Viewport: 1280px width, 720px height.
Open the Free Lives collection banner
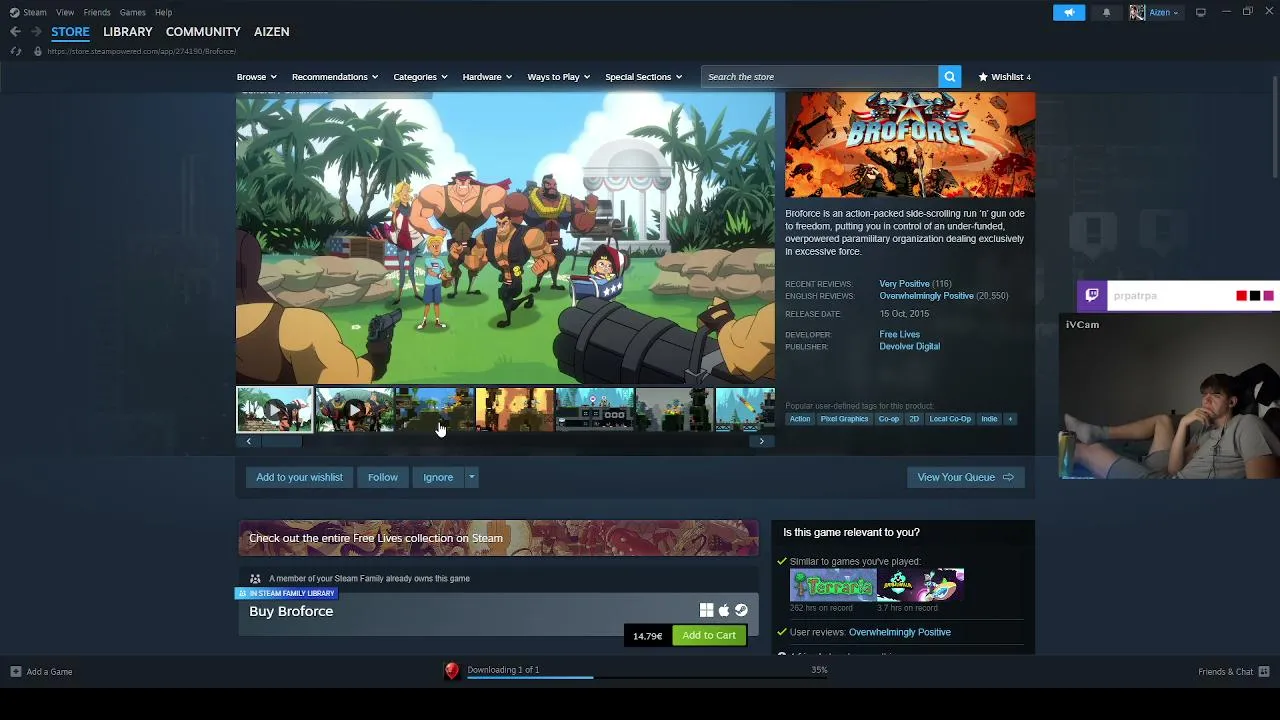point(498,538)
